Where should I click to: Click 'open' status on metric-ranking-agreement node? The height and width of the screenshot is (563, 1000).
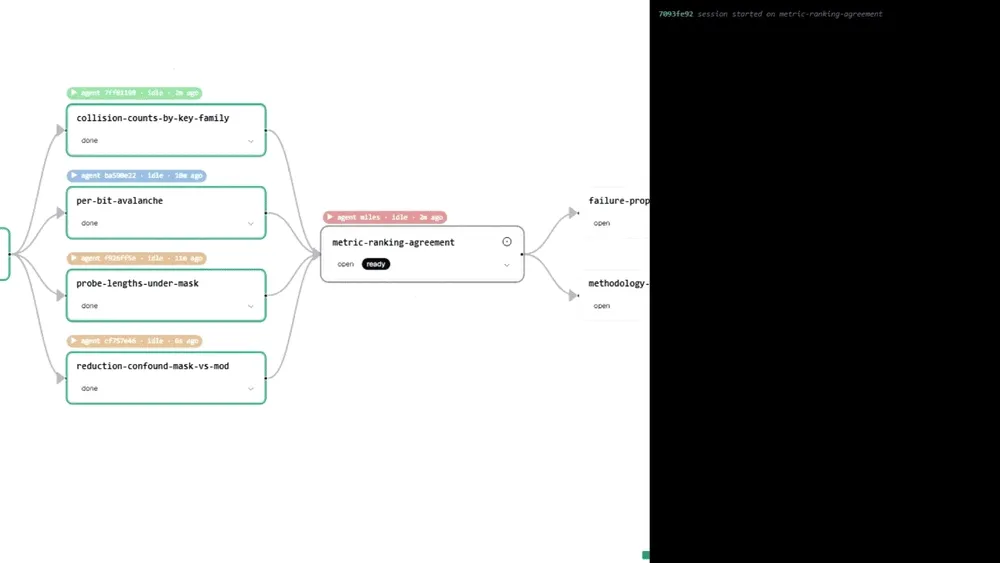pyautogui.click(x=345, y=264)
